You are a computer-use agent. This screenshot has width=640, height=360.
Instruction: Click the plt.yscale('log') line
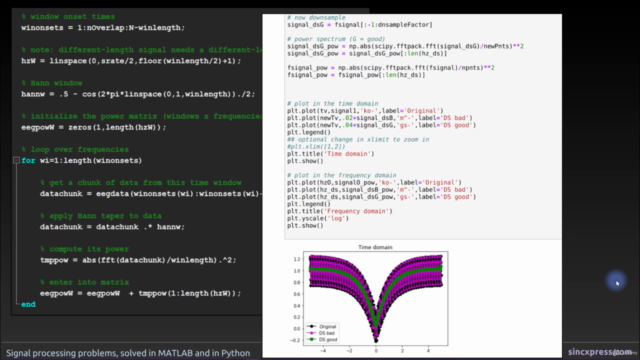pyautogui.click(x=318, y=218)
